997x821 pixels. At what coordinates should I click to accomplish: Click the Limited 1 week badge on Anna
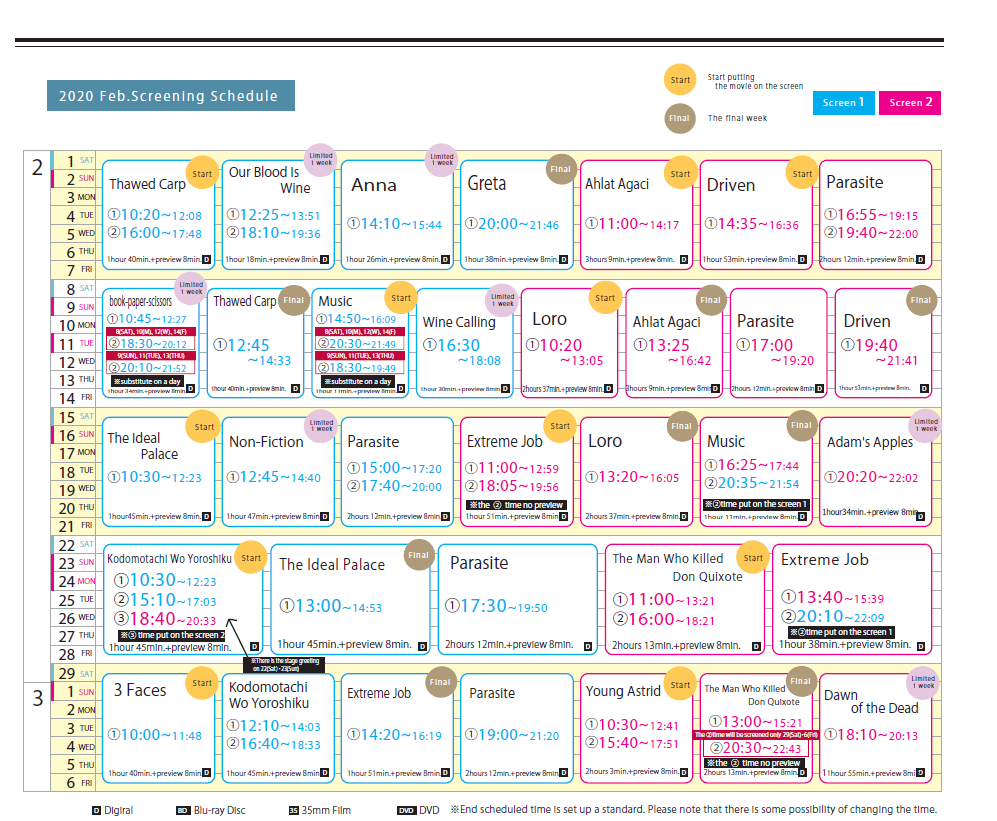[441, 159]
